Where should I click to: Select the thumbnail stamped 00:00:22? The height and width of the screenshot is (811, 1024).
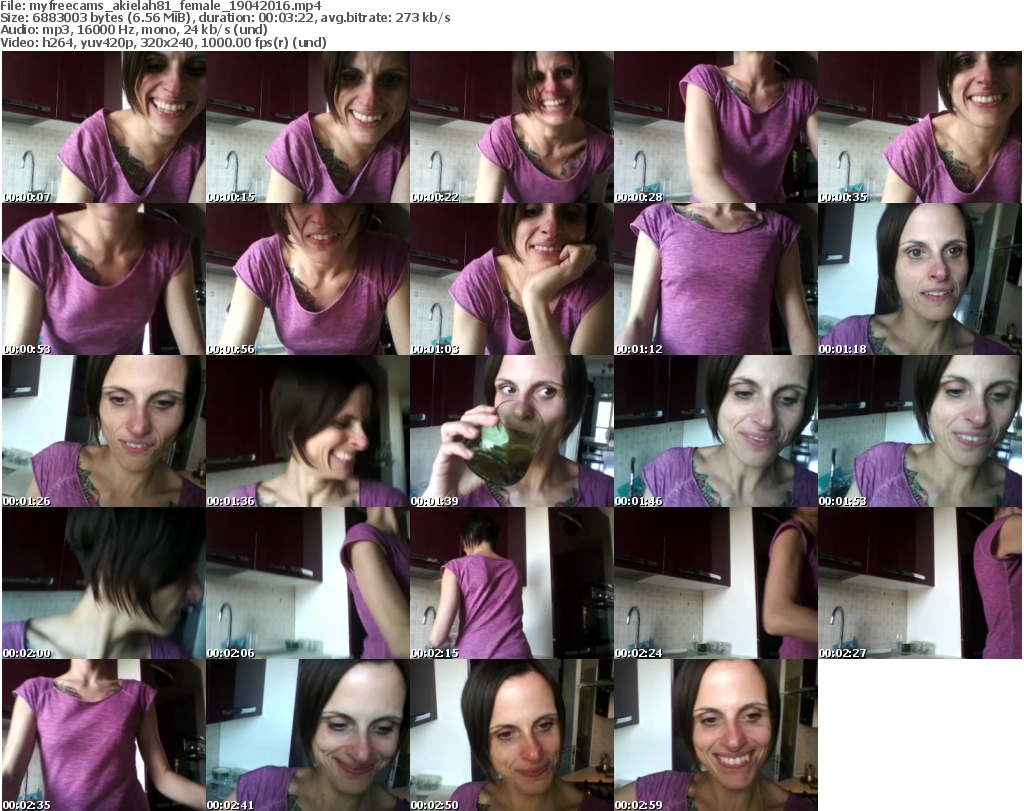click(x=511, y=127)
